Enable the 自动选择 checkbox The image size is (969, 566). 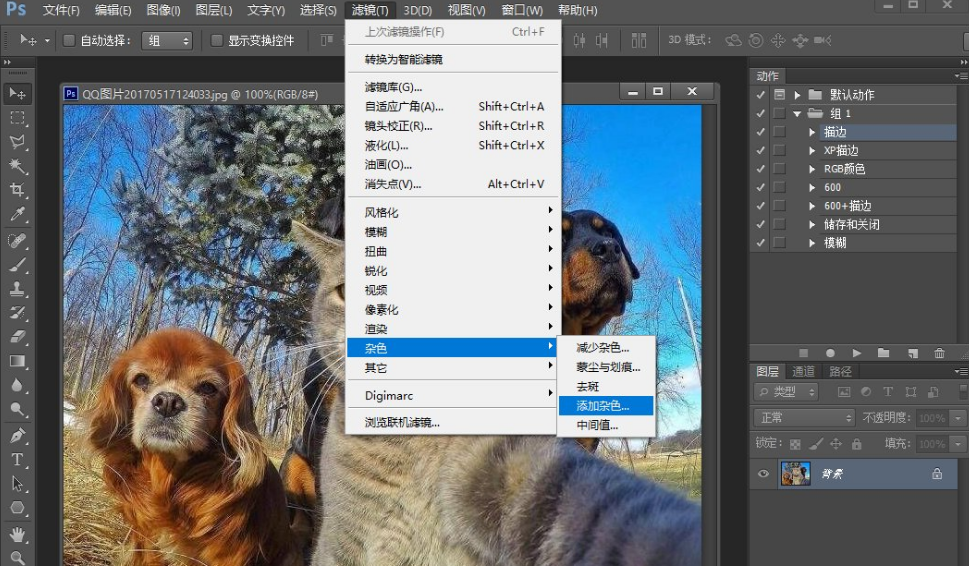(69, 41)
